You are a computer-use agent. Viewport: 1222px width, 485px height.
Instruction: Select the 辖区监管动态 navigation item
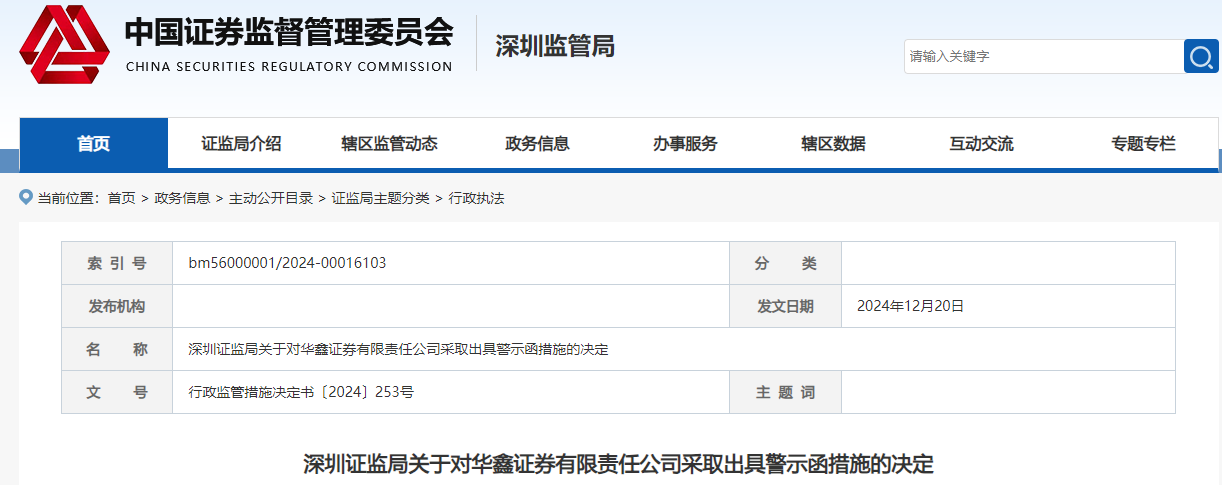[x=389, y=144]
